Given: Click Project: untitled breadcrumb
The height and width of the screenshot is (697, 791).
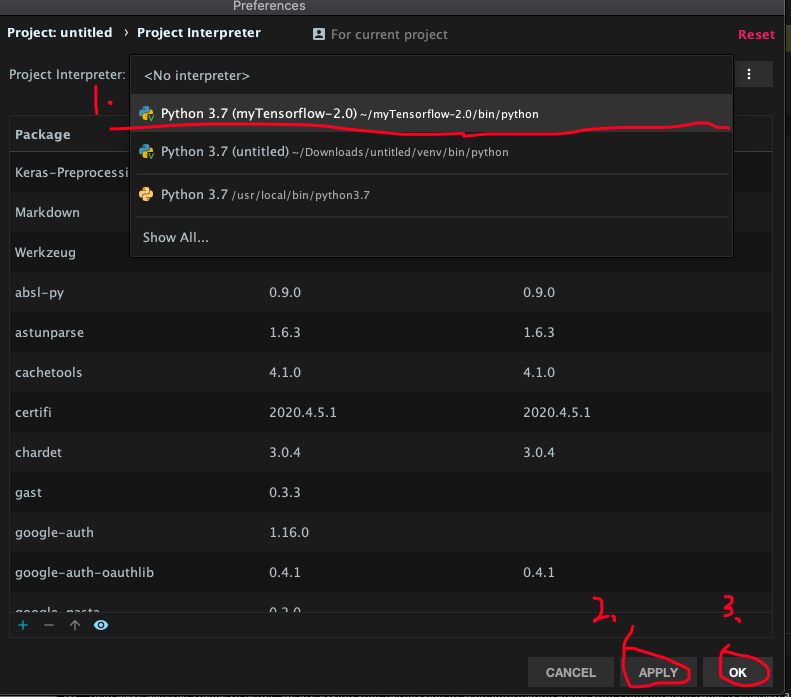Looking at the screenshot, I should [x=60, y=33].
